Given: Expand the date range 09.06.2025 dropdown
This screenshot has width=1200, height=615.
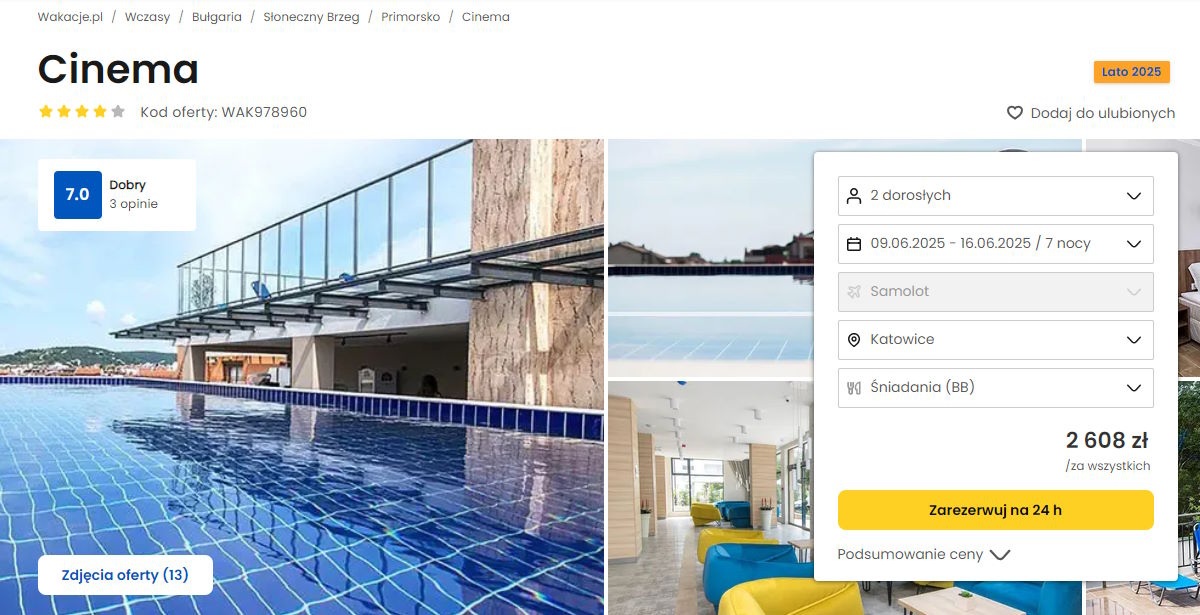Looking at the screenshot, I should [x=996, y=244].
